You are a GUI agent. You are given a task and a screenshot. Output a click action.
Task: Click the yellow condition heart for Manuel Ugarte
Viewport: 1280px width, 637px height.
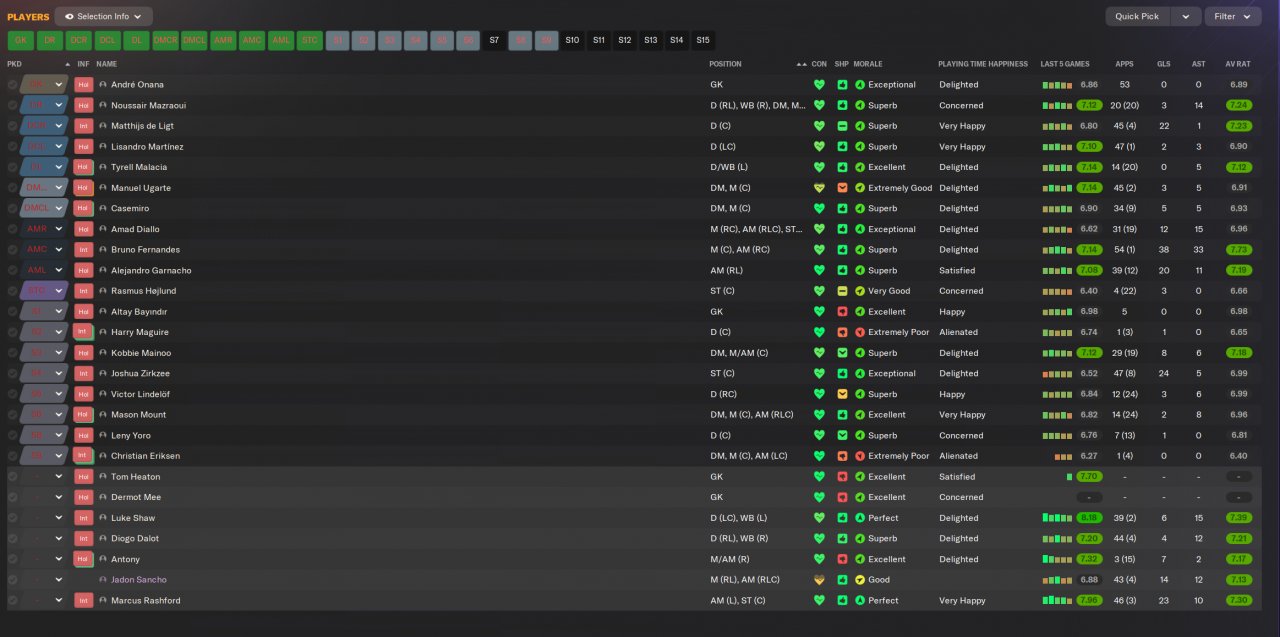coord(819,188)
